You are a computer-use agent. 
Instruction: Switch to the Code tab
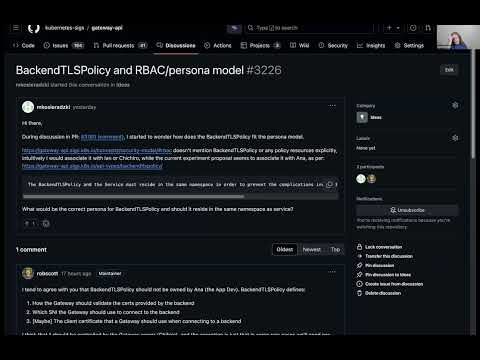click(24, 45)
